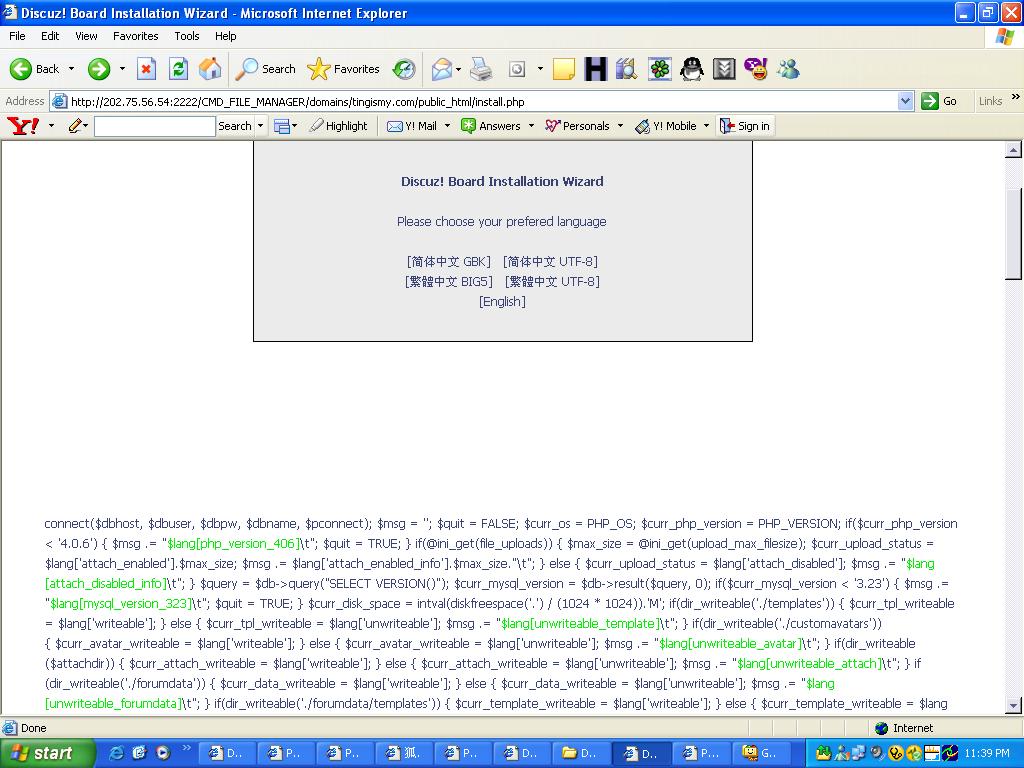Expand the Answers dropdown arrow
This screenshot has height=768, width=1024.
531,125
